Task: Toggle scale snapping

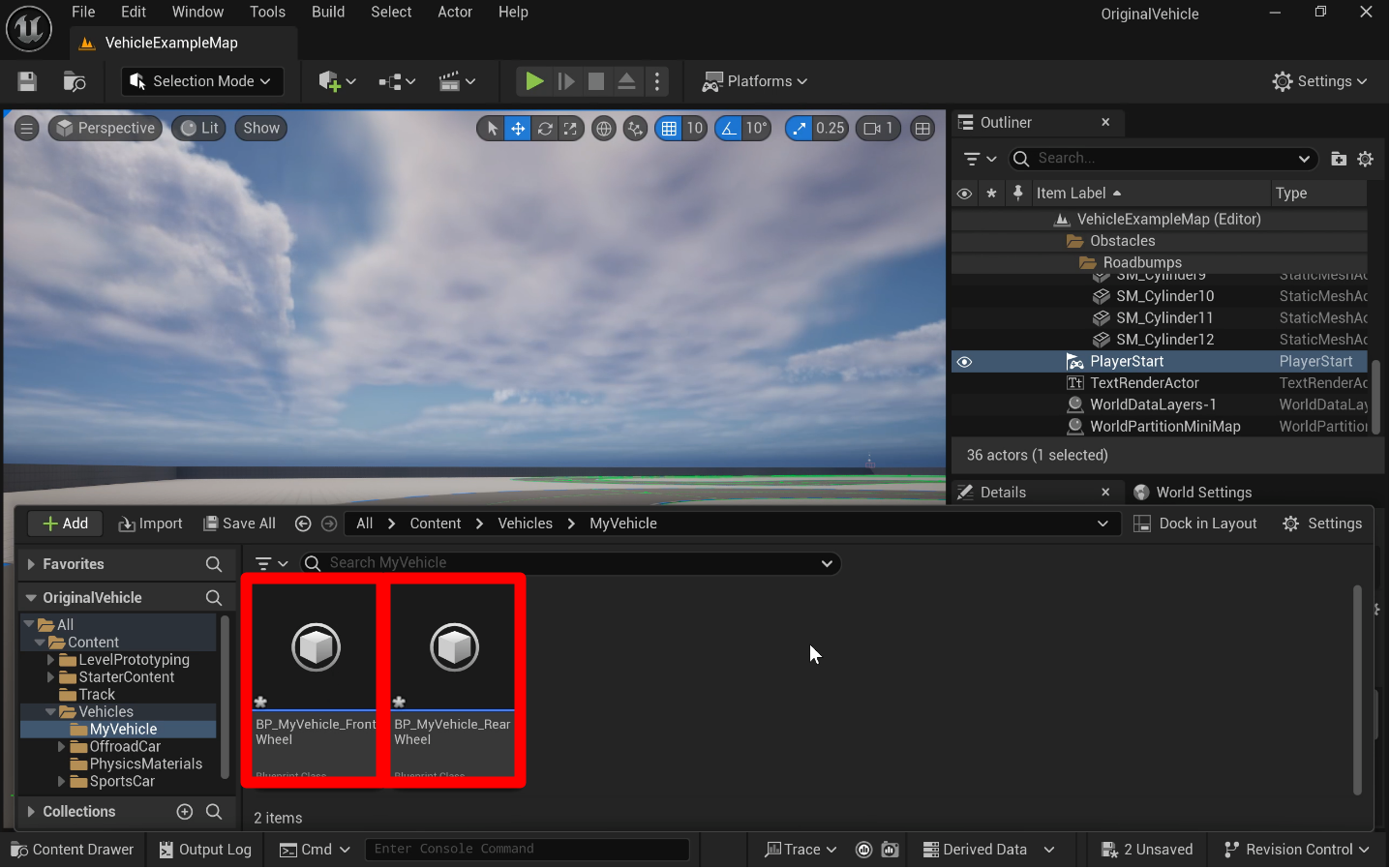Action: tap(799, 128)
